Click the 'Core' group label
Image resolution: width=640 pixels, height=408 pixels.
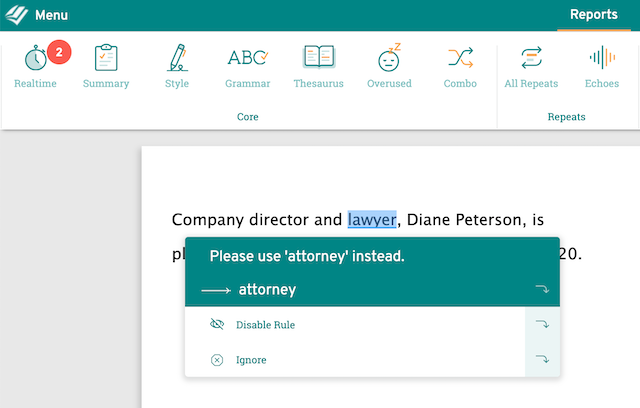(x=248, y=117)
